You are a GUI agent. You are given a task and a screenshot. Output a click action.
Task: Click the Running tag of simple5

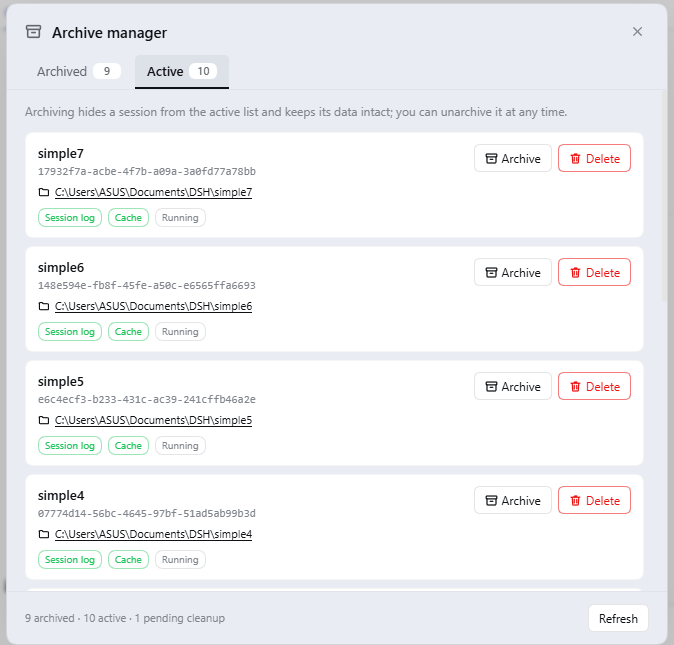pyautogui.click(x=180, y=446)
